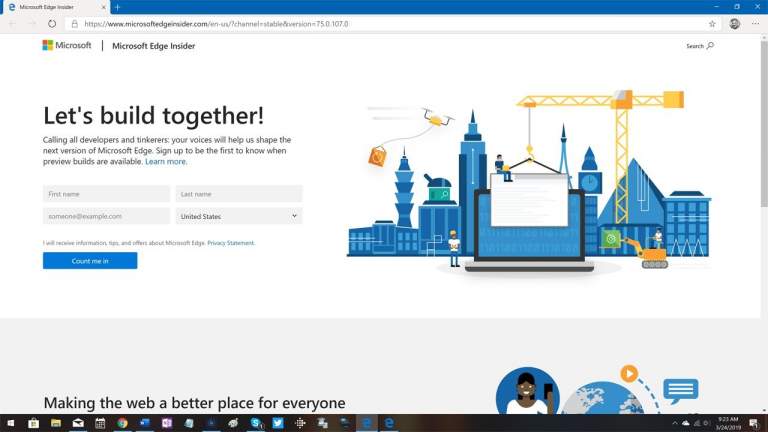Viewport: 768px width, 432px height.
Task: Open the Settings and more ellipsis menu
Action: (x=755, y=24)
